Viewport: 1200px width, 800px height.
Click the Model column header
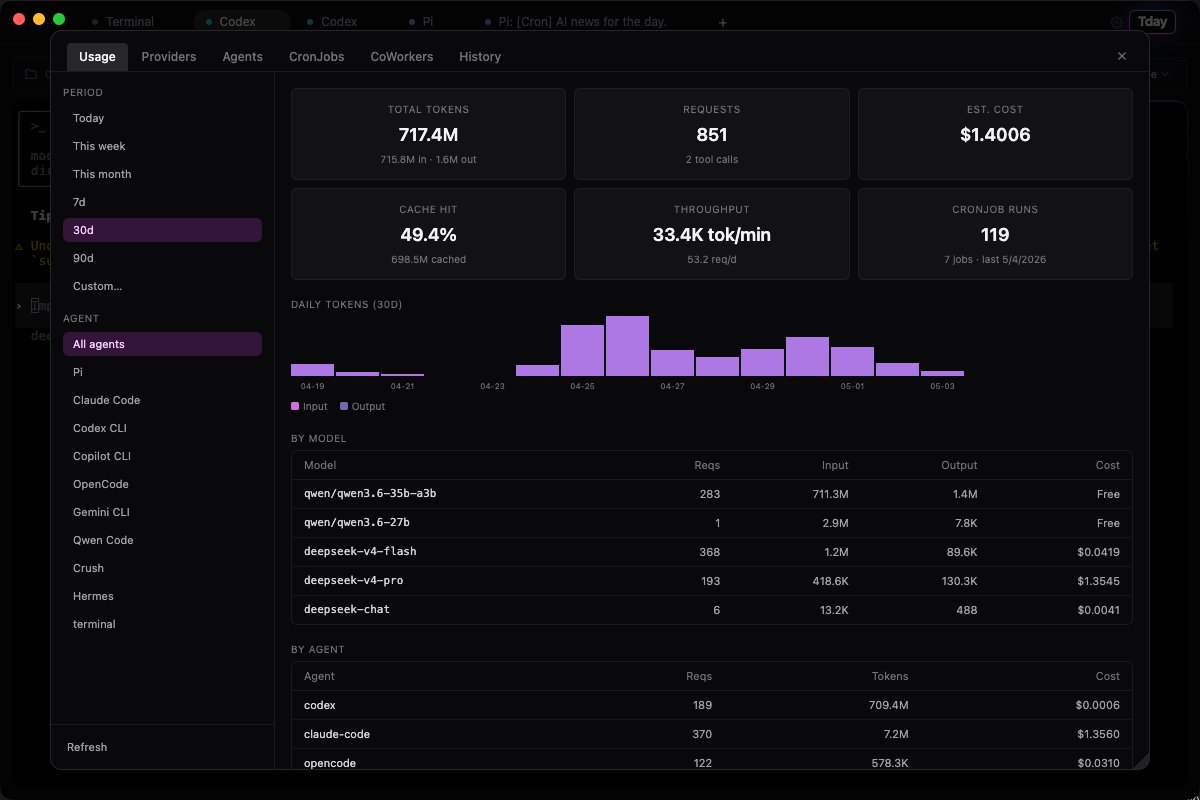click(x=320, y=465)
